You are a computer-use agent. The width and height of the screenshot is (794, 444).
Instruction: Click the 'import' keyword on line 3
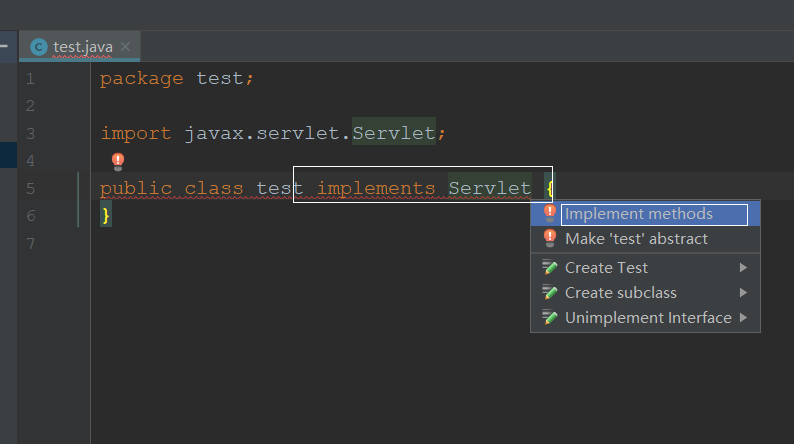point(136,134)
